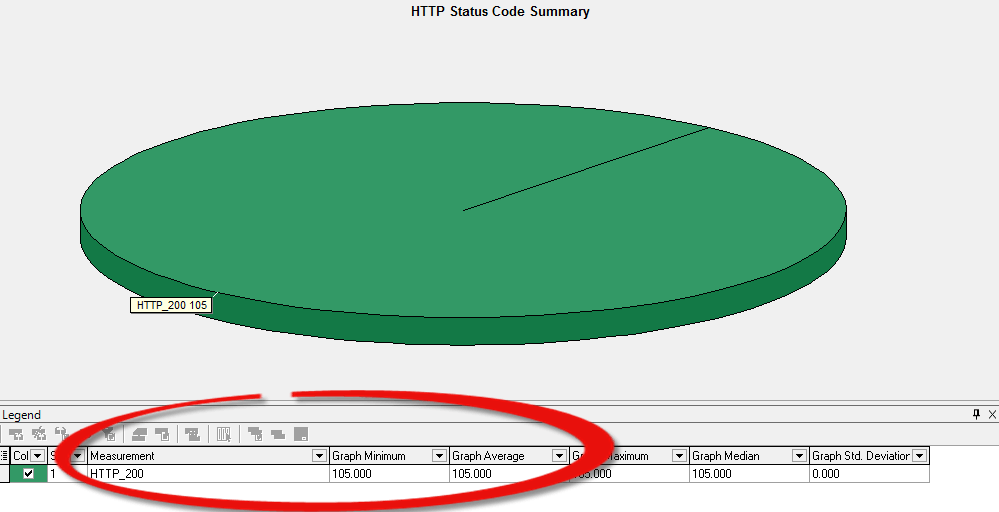Uncheck the HTTP_200 measurement checkbox
The height and width of the screenshot is (512, 999).
tap(28, 474)
